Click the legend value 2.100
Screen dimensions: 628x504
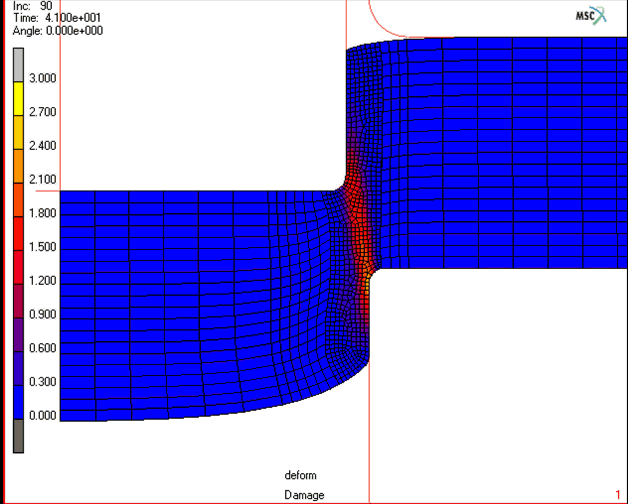click(42, 179)
